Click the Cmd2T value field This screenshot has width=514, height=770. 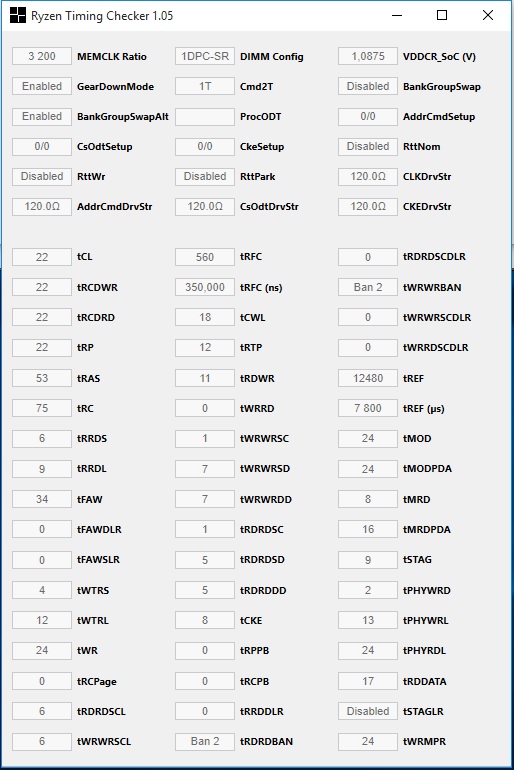[205, 86]
